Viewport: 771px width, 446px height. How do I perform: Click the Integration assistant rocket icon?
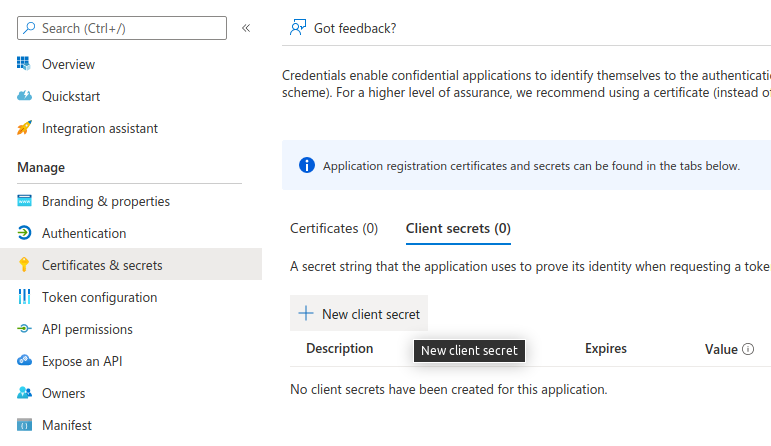click(x=24, y=128)
